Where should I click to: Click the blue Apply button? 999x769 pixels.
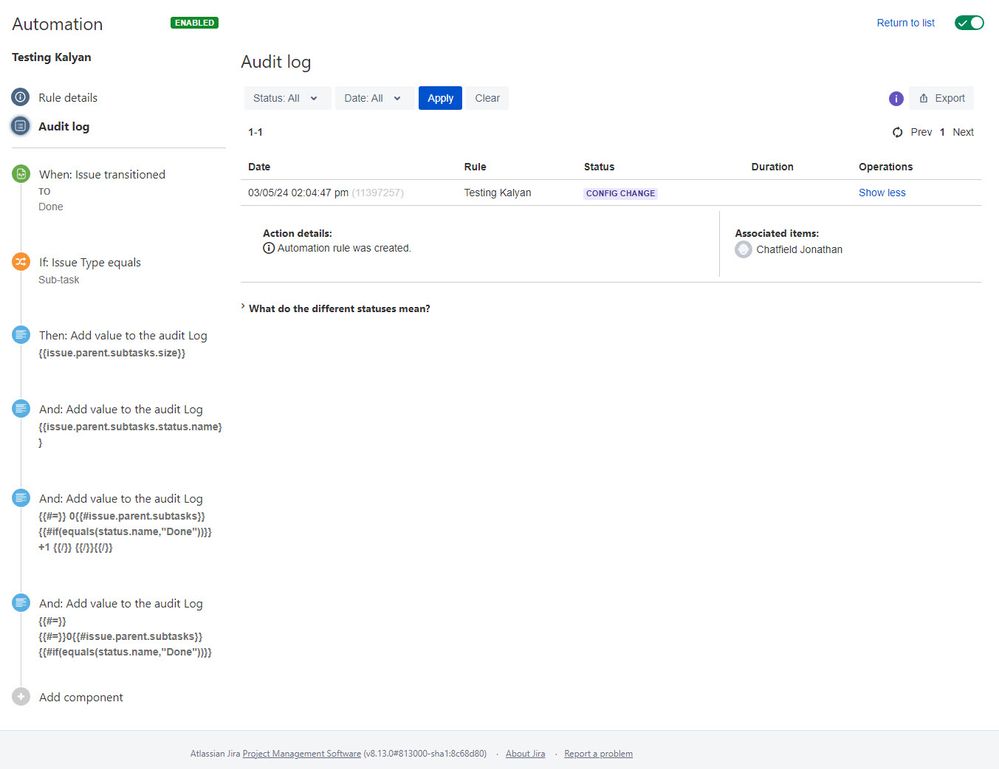pyautogui.click(x=440, y=98)
